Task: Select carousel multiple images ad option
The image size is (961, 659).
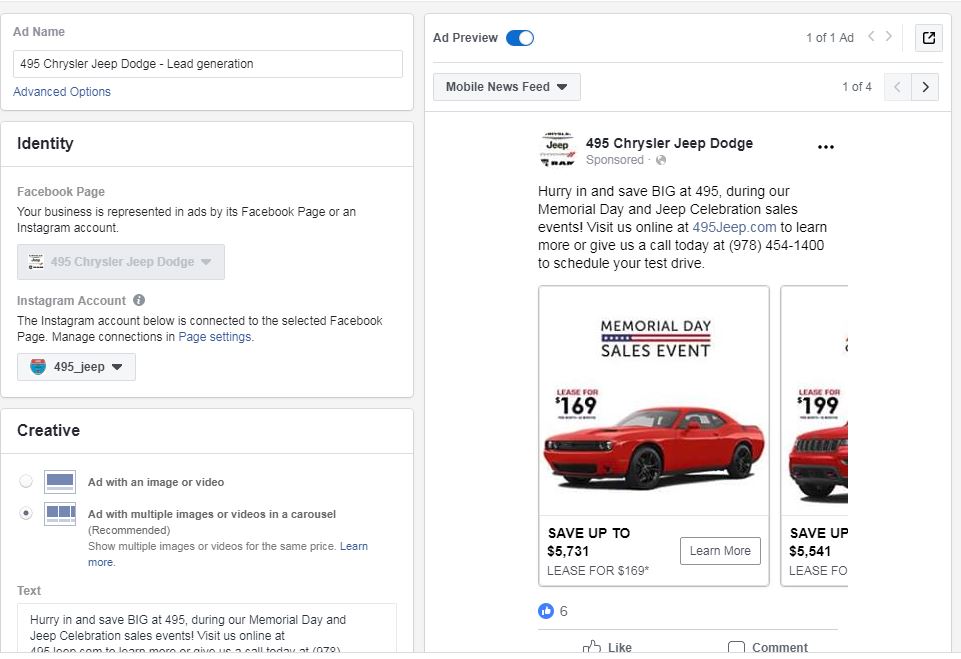Action: coord(26,513)
